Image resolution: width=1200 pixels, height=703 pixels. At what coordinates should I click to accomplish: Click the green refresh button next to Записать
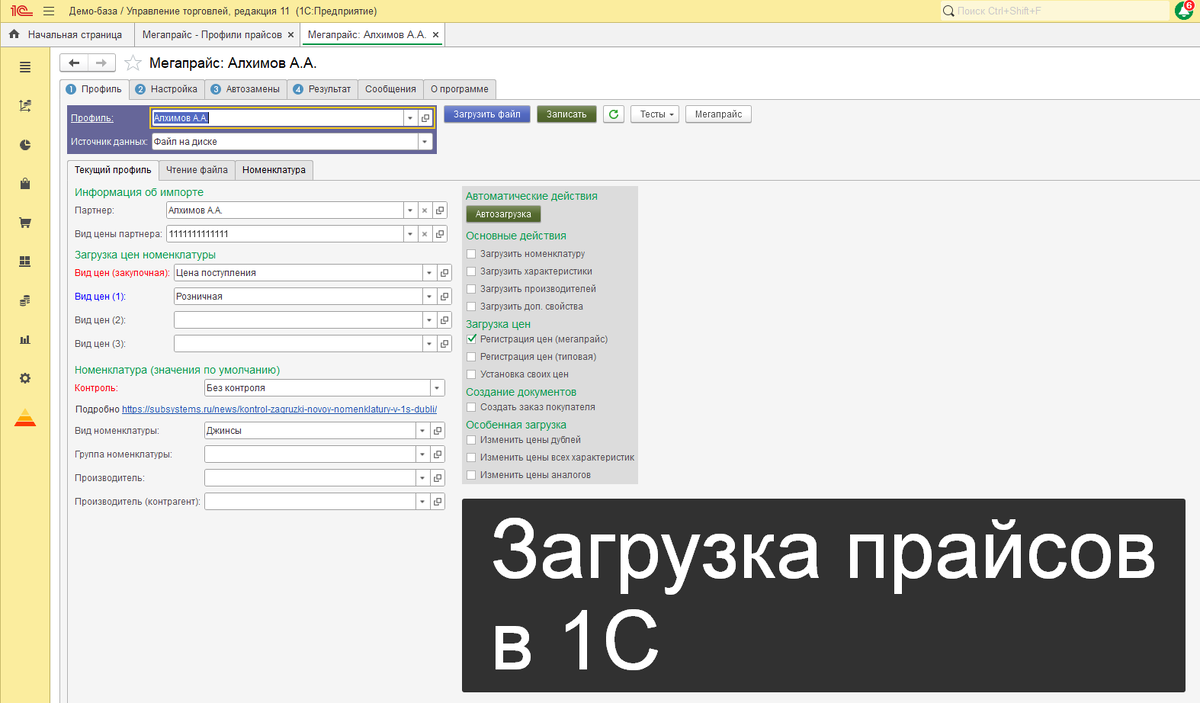614,115
